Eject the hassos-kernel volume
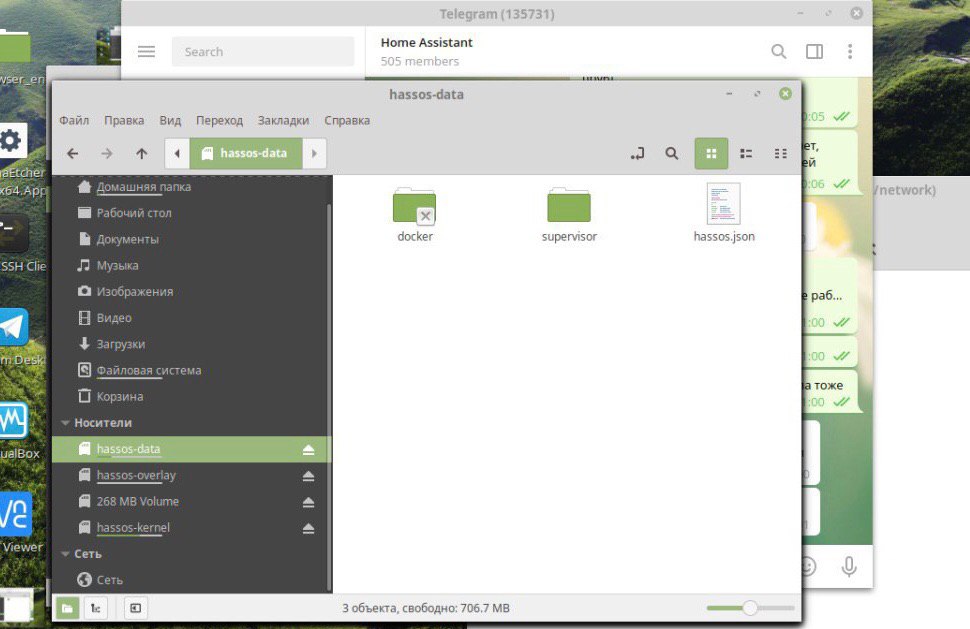The height and width of the screenshot is (629, 970). pyautogui.click(x=309, y=528)
